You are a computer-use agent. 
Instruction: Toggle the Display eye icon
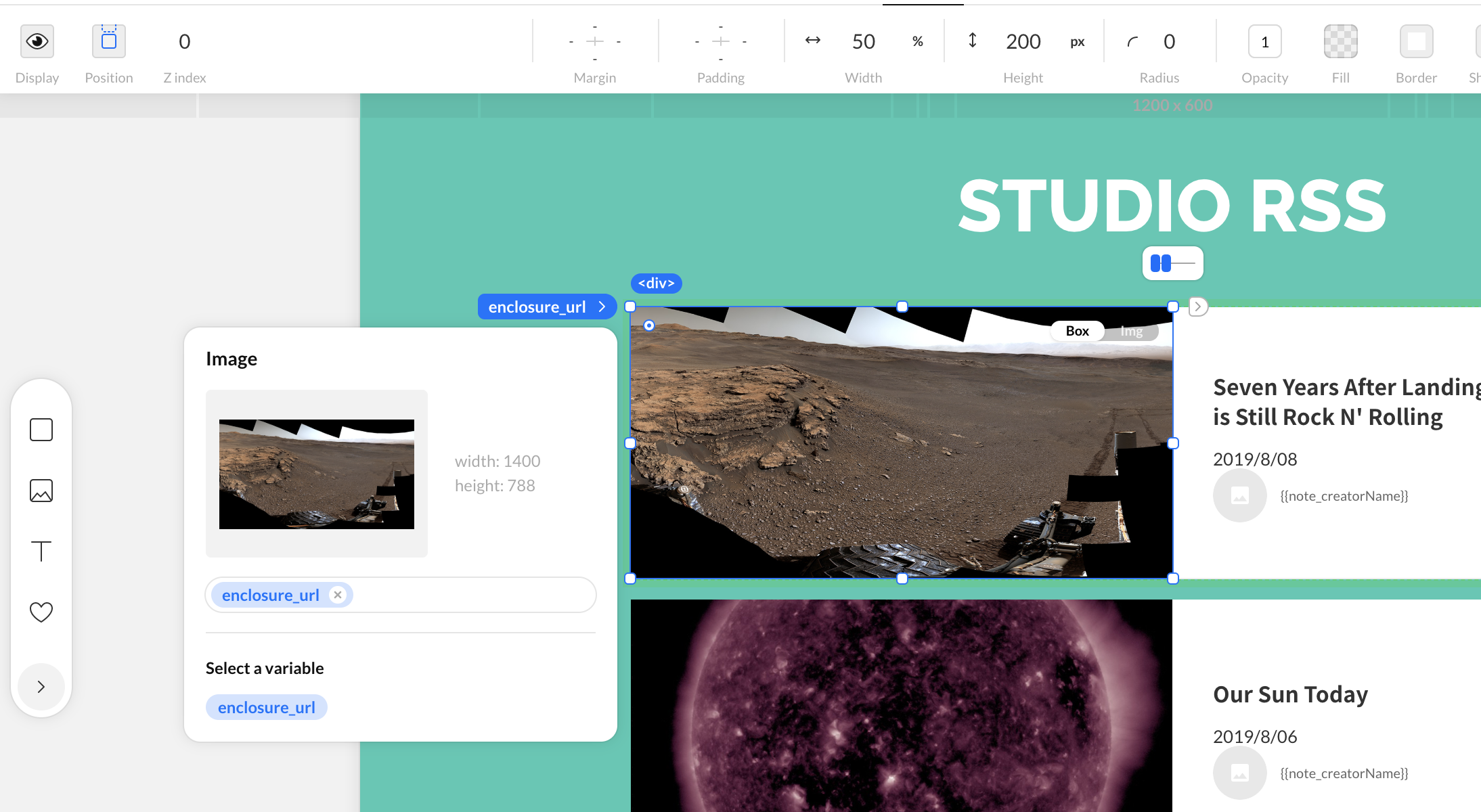click(37, 41)
